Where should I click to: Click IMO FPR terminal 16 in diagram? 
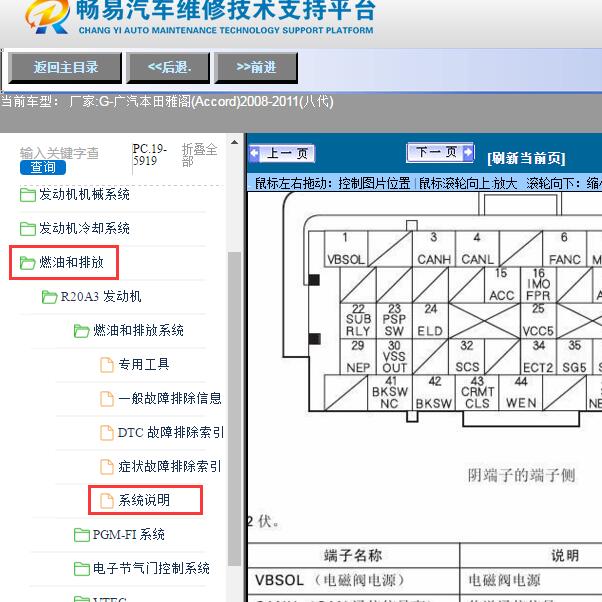pyautogui.click(x=538, y=285)
